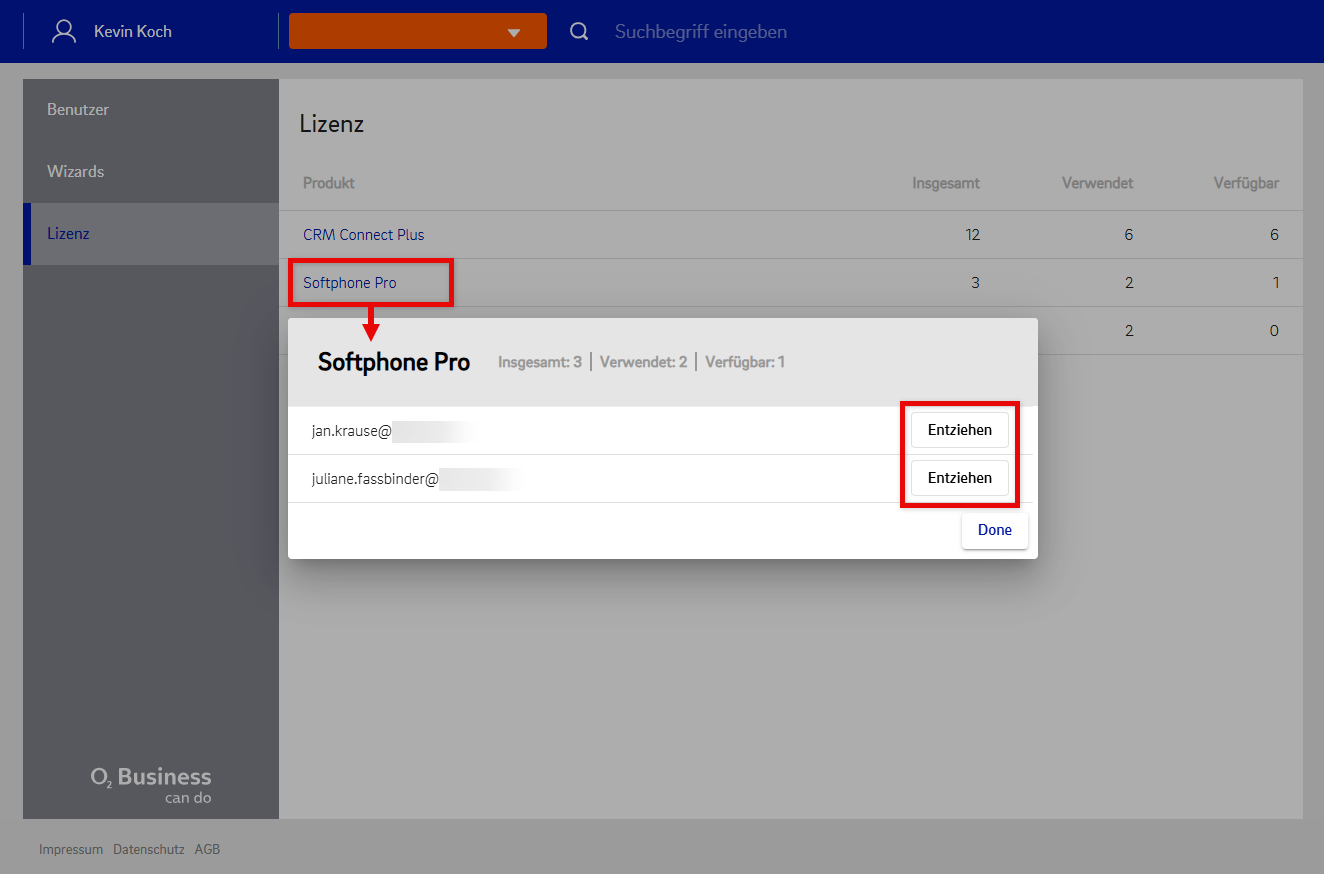The width and height of the screenshot is (1324, 874).
Task: Click the O2 Business logo
Action: [x=151, y=784]
